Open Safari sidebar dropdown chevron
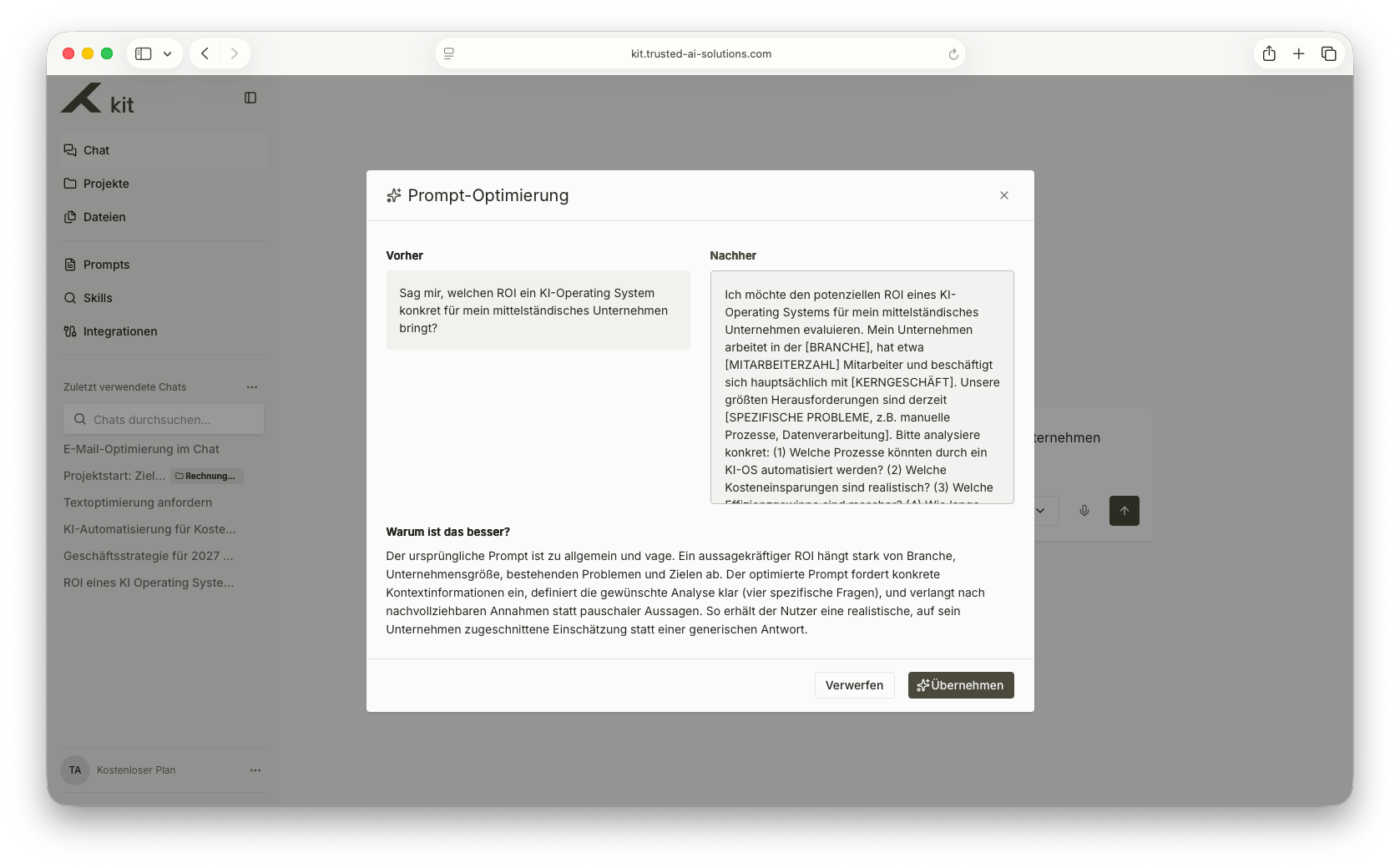 point(168,53)
